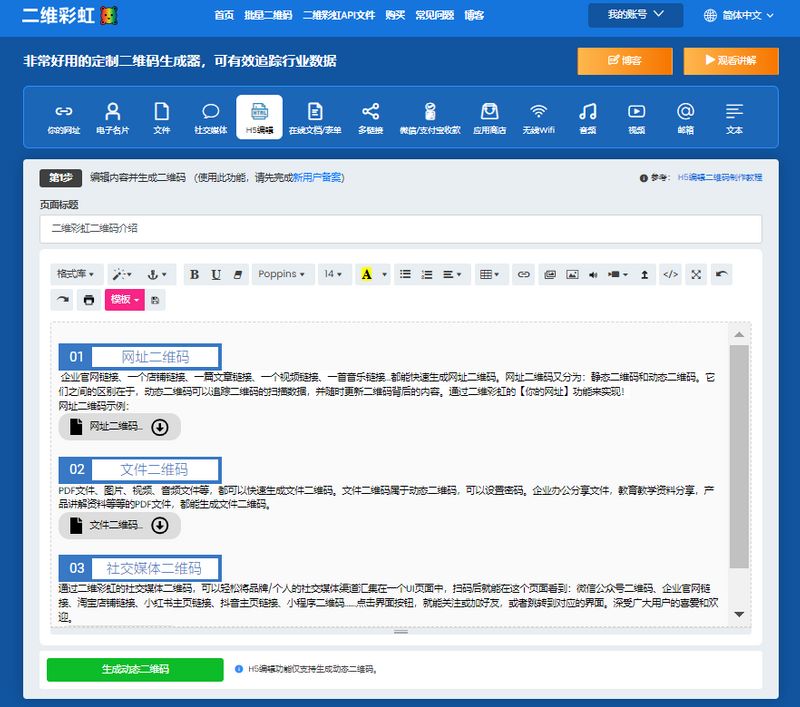The image size is (800, 707).
Task: Select the 多链接 QR type tab
Action: point(370,118)
